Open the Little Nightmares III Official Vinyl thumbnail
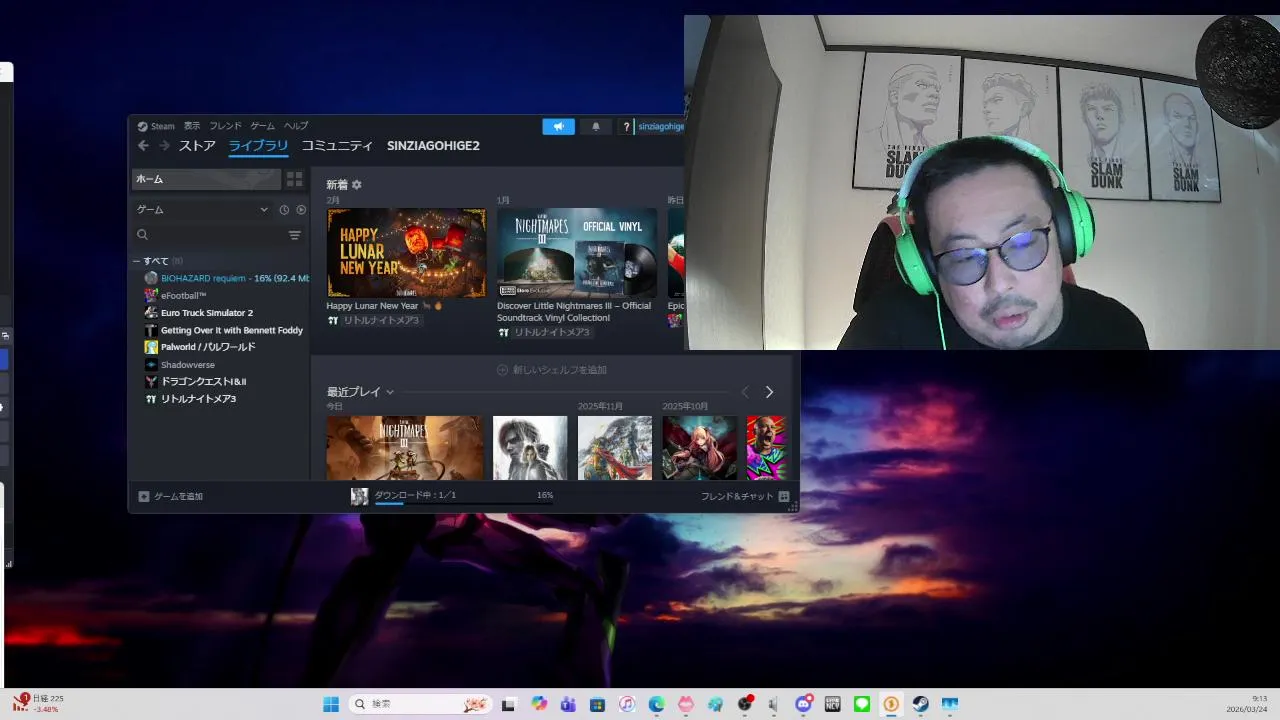Viewport: 1280px width, 720px height. 577,253
